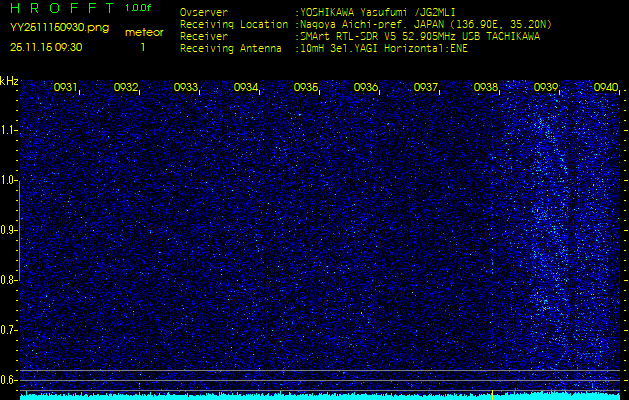Viewport: 629px width, 400px height.
Task: Click the HROFFT program title
Action: click(62, 8)
